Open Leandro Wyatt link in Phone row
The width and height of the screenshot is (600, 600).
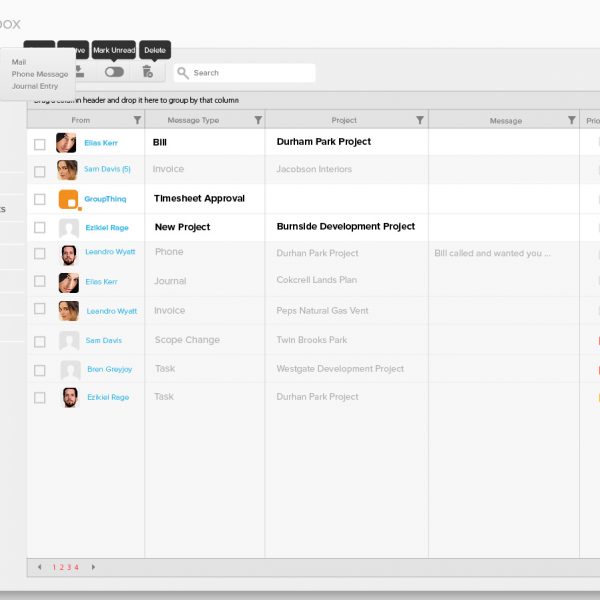pos(110,252)
